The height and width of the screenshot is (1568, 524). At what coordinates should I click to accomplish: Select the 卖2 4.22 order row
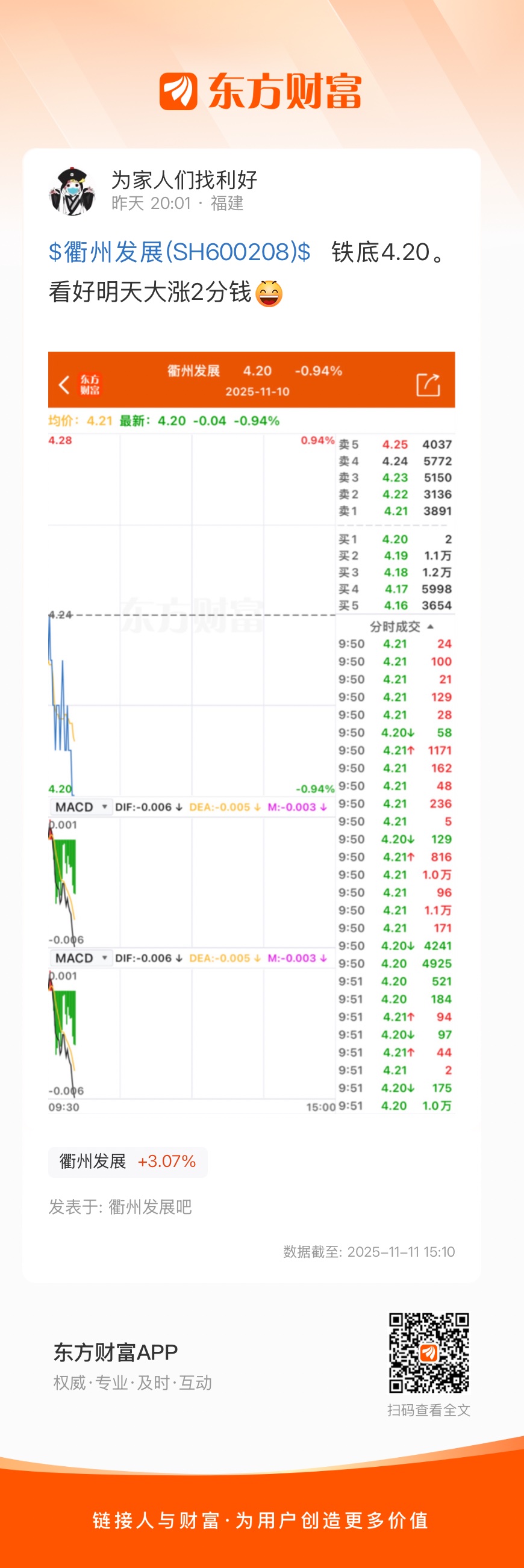pos(395,494)
